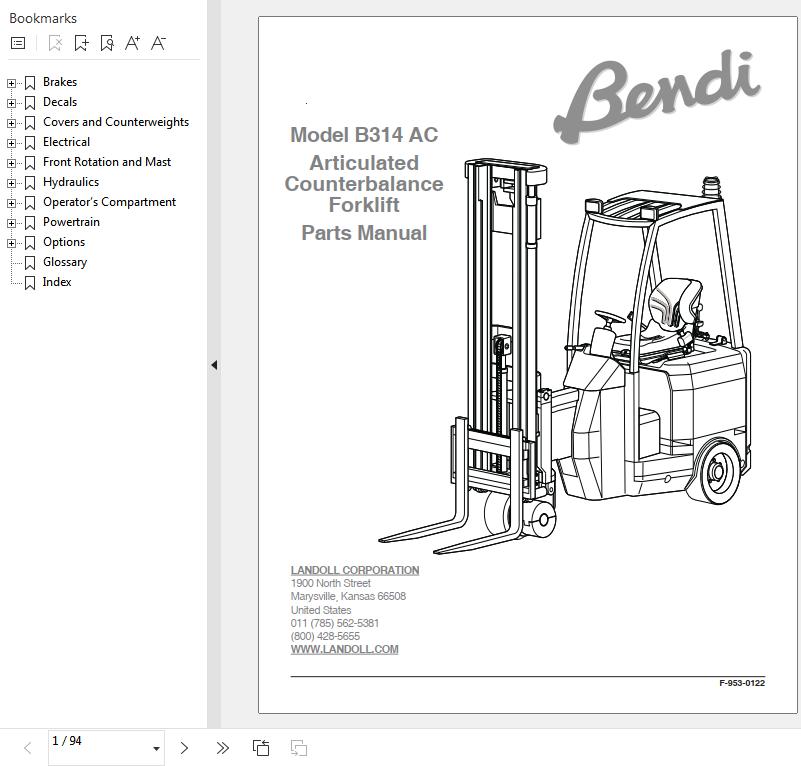Click the Bendi logo on the page

(657, 96)
